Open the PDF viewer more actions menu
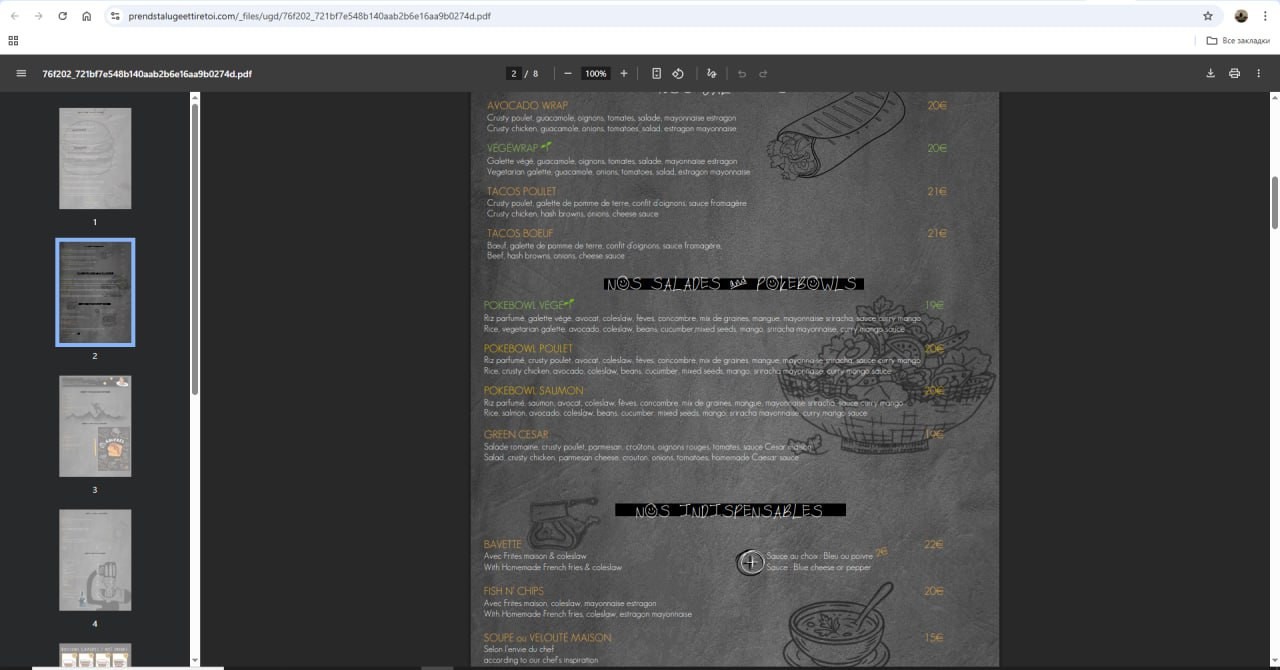 coord(1259,73)
